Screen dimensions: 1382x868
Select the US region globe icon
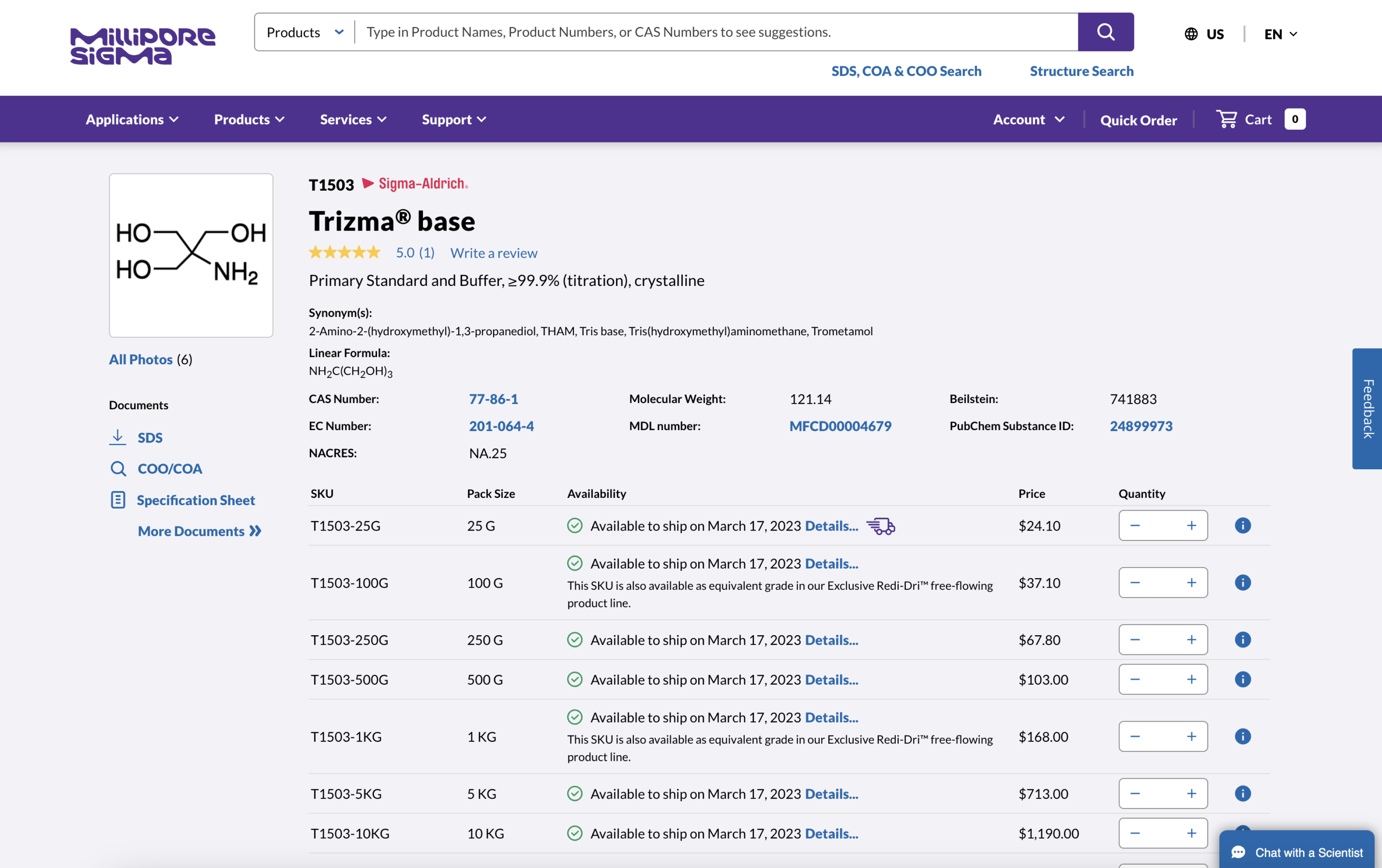click(1191, 34)
